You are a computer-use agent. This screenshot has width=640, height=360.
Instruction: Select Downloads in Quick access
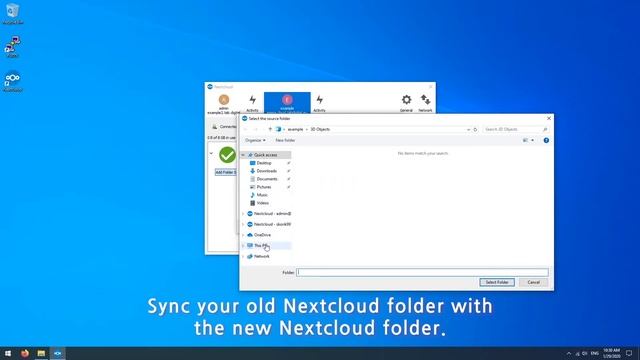click(266, 171)
